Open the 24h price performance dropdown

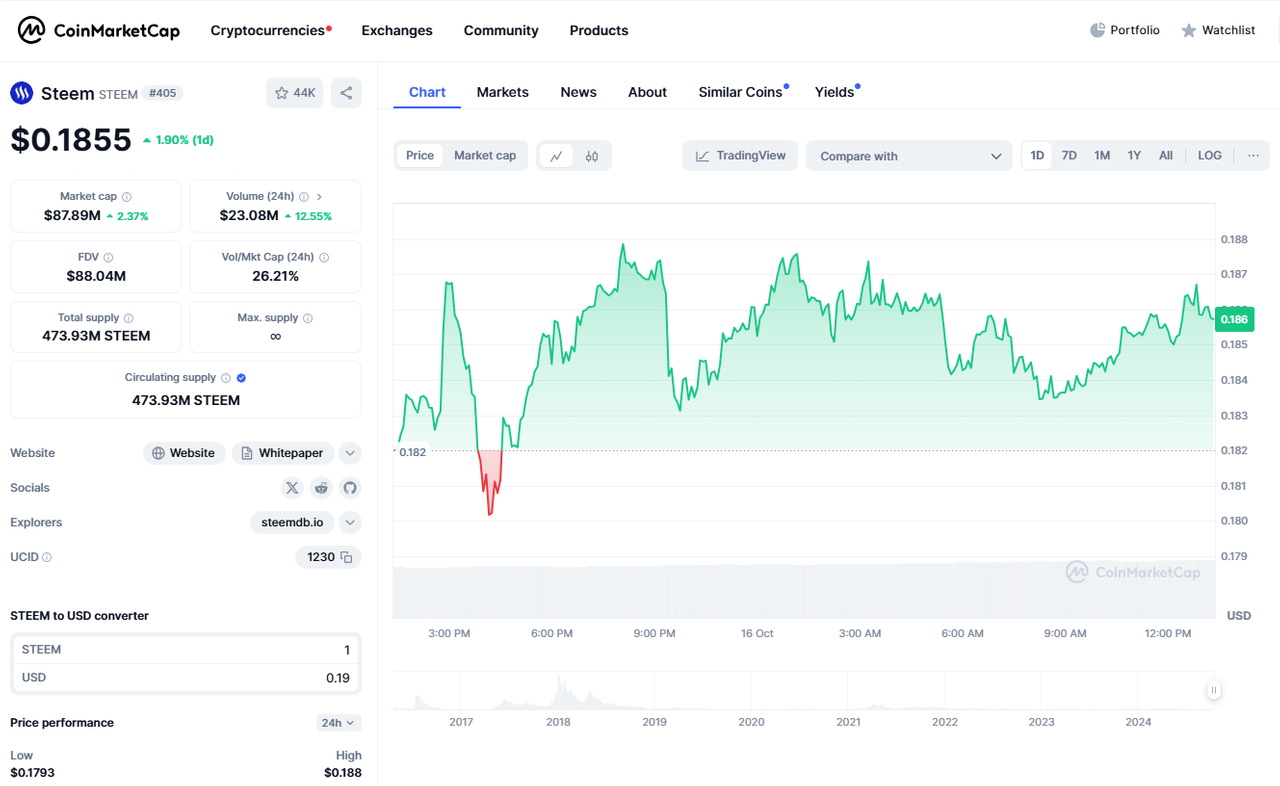point(339,723)
